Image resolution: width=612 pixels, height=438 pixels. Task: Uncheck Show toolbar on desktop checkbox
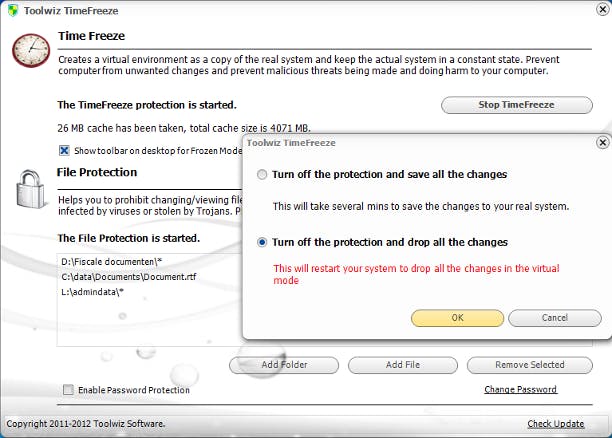click(x=64, y=151)
